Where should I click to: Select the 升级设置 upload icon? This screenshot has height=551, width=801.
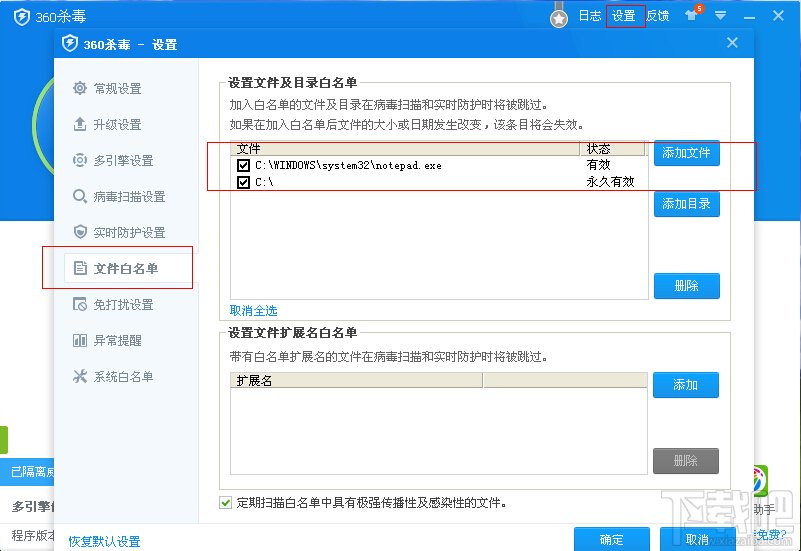pyautogui.click(x=80, y=124)
